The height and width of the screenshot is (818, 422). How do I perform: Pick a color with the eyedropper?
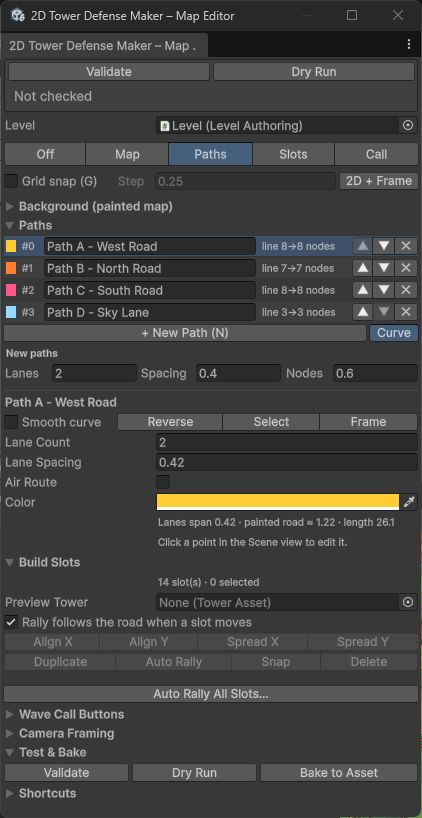409,502
